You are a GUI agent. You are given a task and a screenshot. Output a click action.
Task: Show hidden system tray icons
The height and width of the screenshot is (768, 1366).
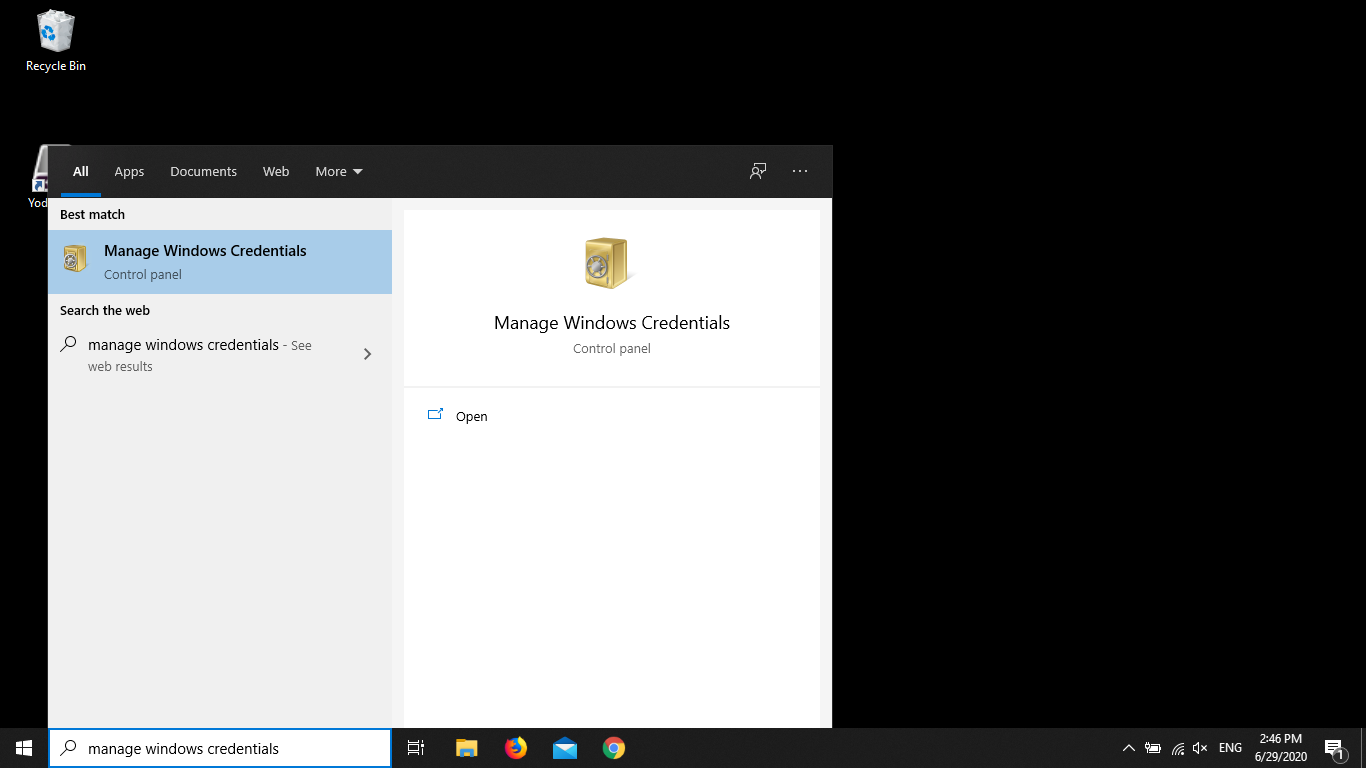click(1129, 748)
